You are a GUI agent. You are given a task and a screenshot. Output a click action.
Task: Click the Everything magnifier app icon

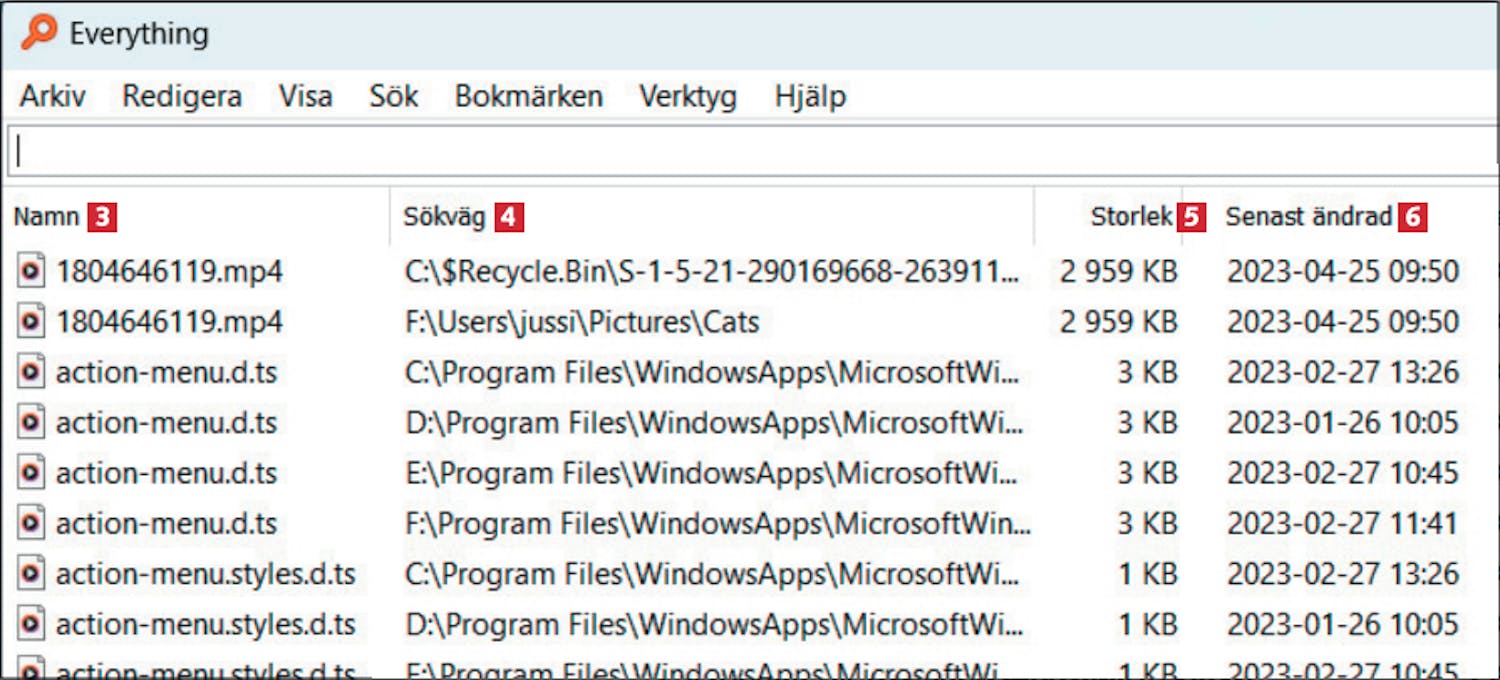coord(39,32)
